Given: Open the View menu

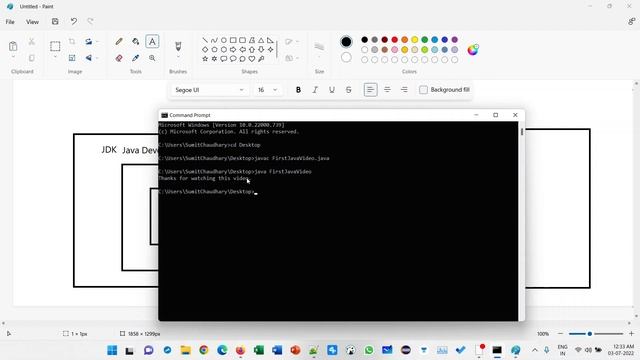Looking at the screenshot, I should 32,22.
